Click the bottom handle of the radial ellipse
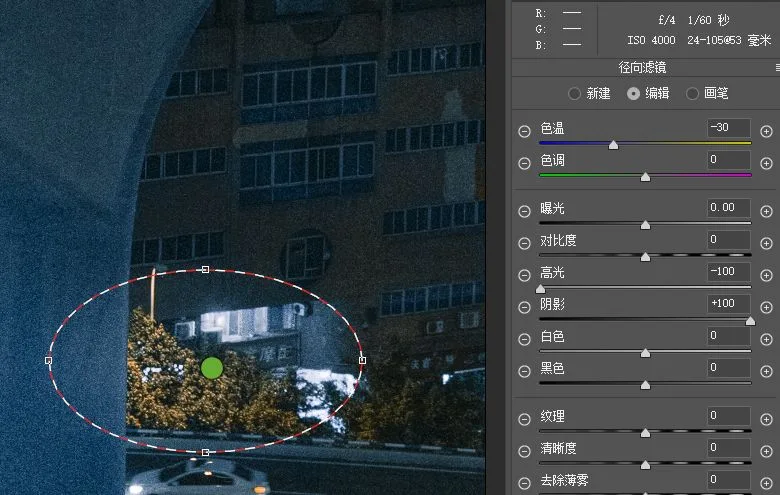This screenshot has height=495, width=780. 205,452
